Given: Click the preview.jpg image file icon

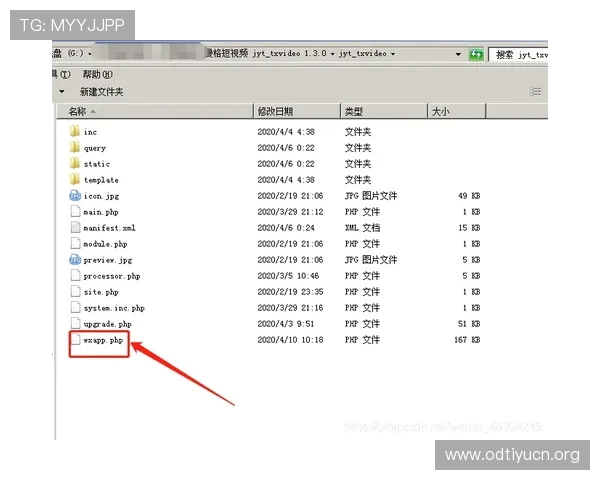Looking at the screenshot, I should click(x=75, y=260).
